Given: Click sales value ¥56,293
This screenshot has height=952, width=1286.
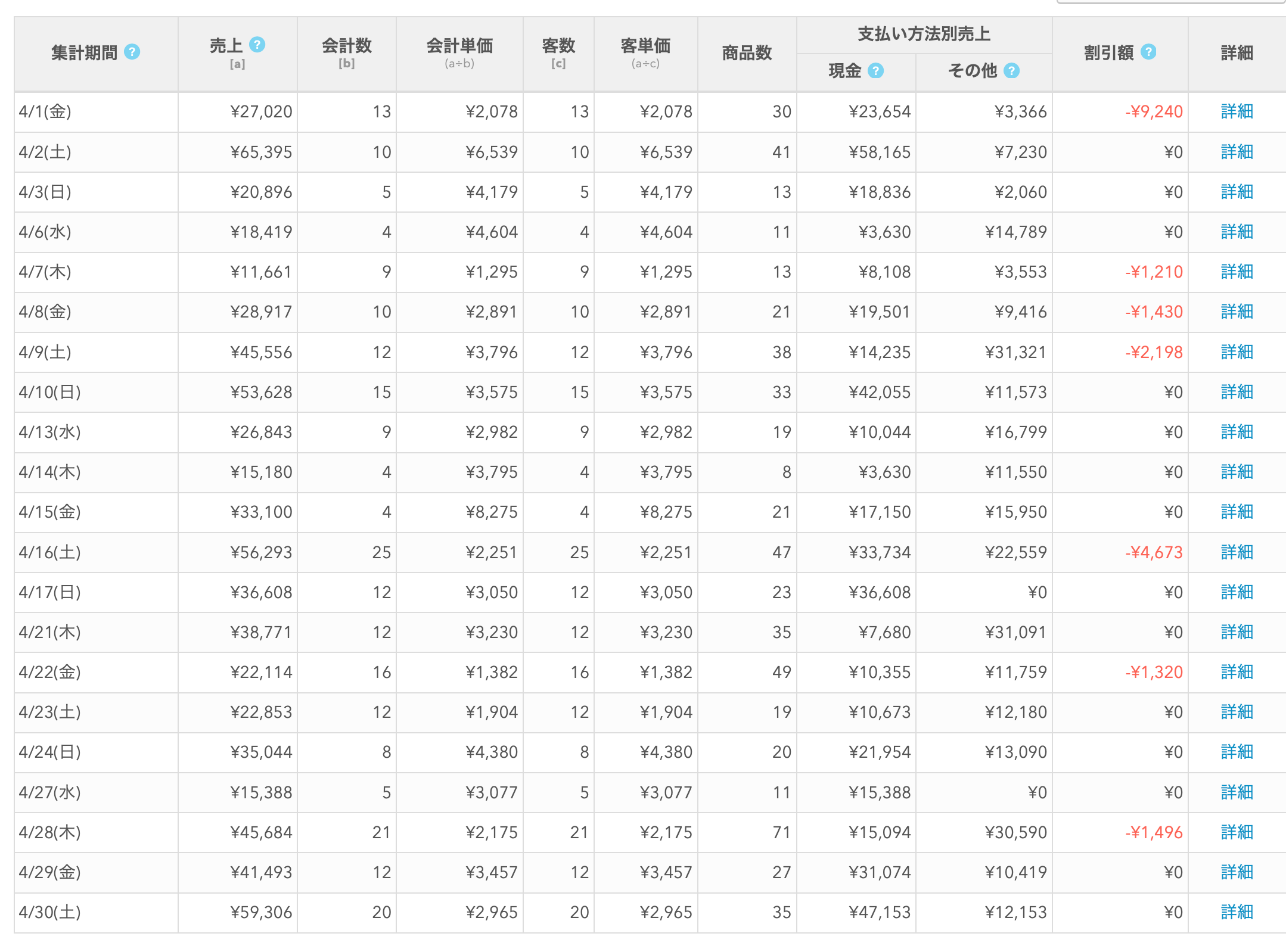Looking at the screenshot, I should [x=261, y=552].
